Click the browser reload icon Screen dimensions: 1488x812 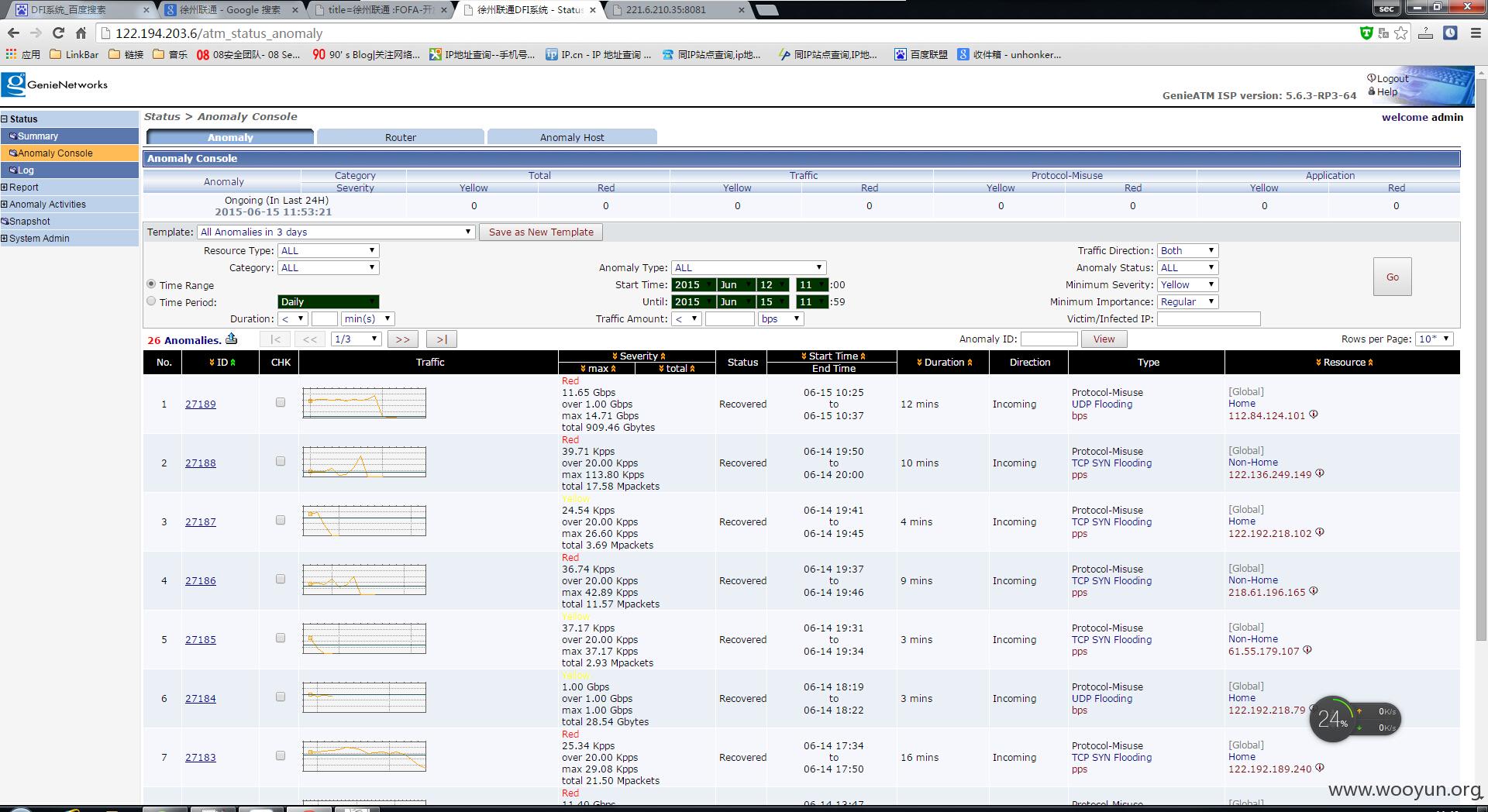click(58, 33)
